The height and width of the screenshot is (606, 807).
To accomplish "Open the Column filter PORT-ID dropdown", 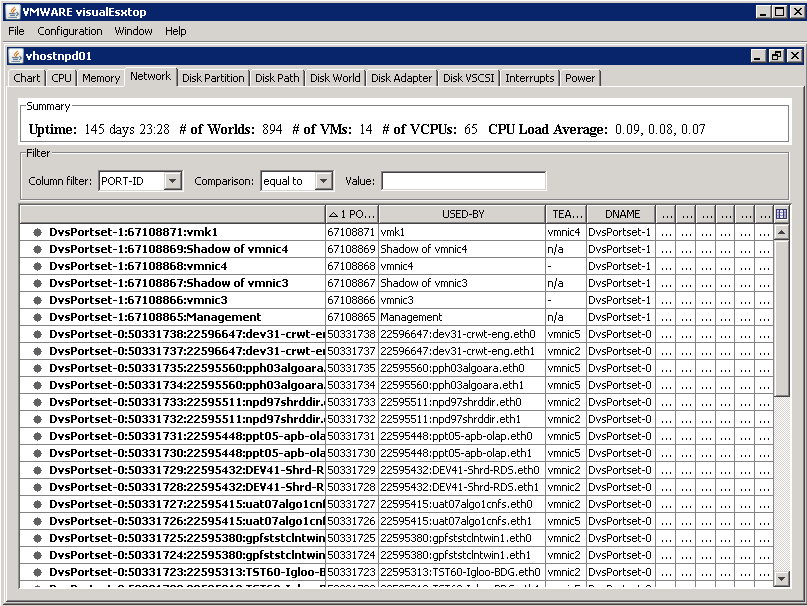I will pos(172,181).
